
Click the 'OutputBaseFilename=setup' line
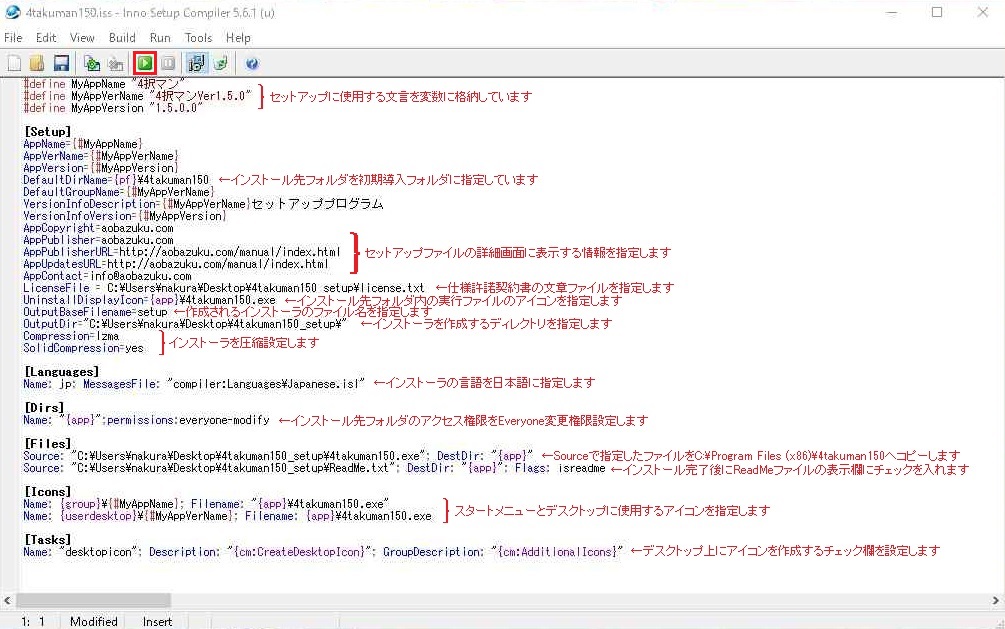point(96,312)
